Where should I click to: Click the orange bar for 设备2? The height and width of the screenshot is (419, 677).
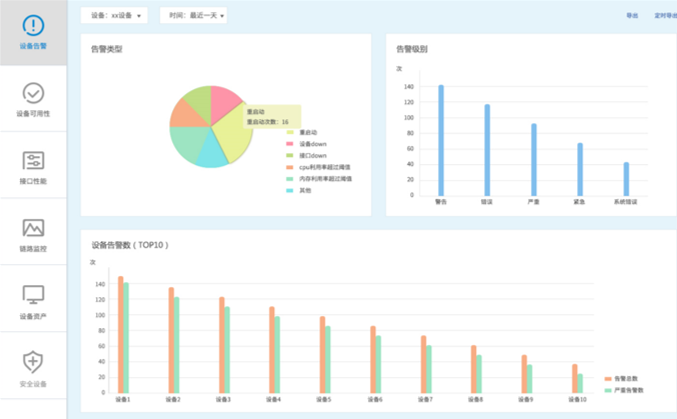pos(171,340)
